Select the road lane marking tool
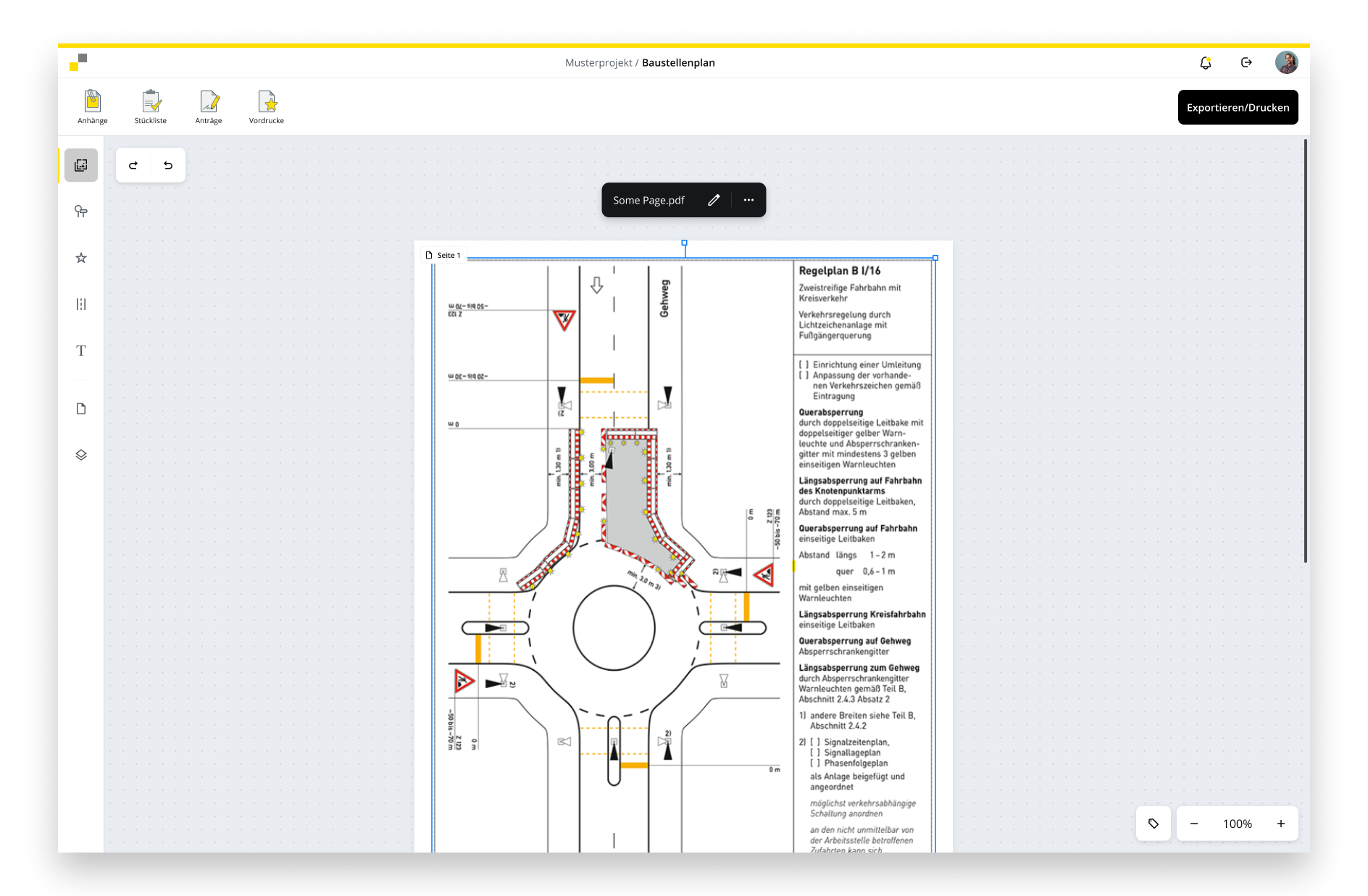The height and width of the screenshot is (896, 1368). (x=81, y=304)
